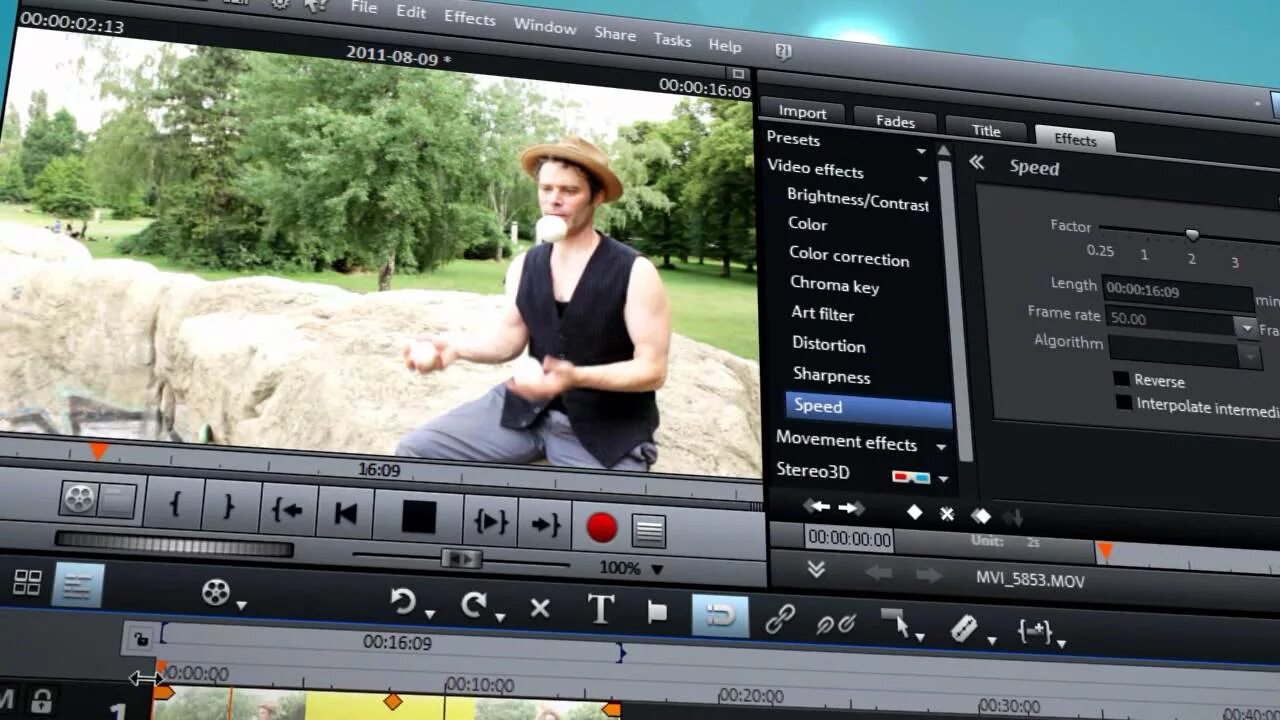Ungroup objects with the broken link icon
This screenshot has height=720, width=1280.
coord(835,623)
